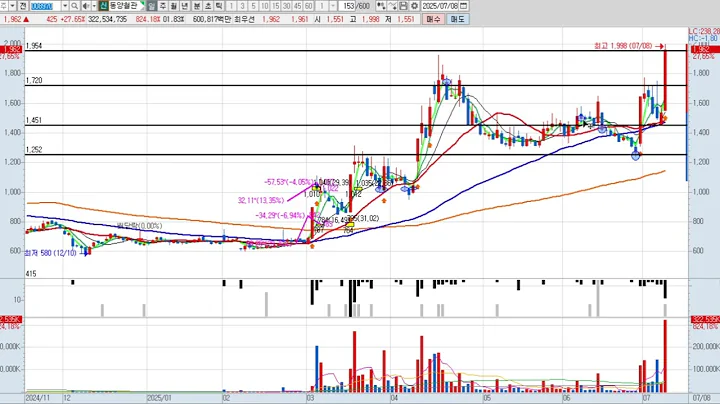Choose the 1 interval button
This screenshot has height=404, width=720.
(231, 6)
